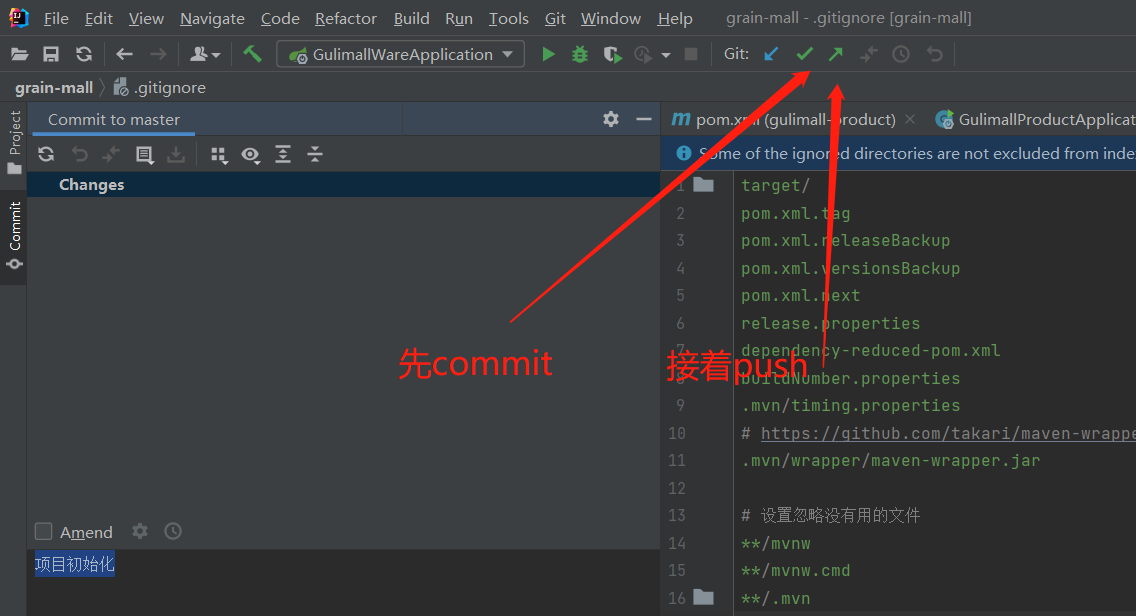Show Git history clock icon
This screenshot has width=1136, height=616.
901,54
